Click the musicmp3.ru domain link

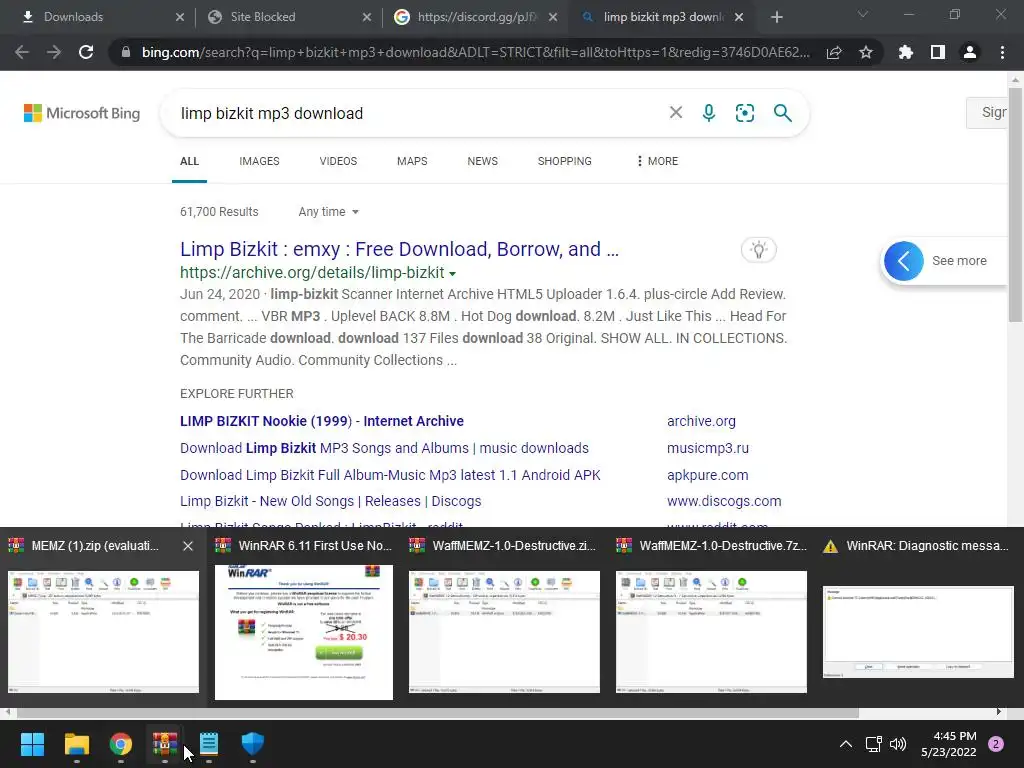tap(708, 448)
